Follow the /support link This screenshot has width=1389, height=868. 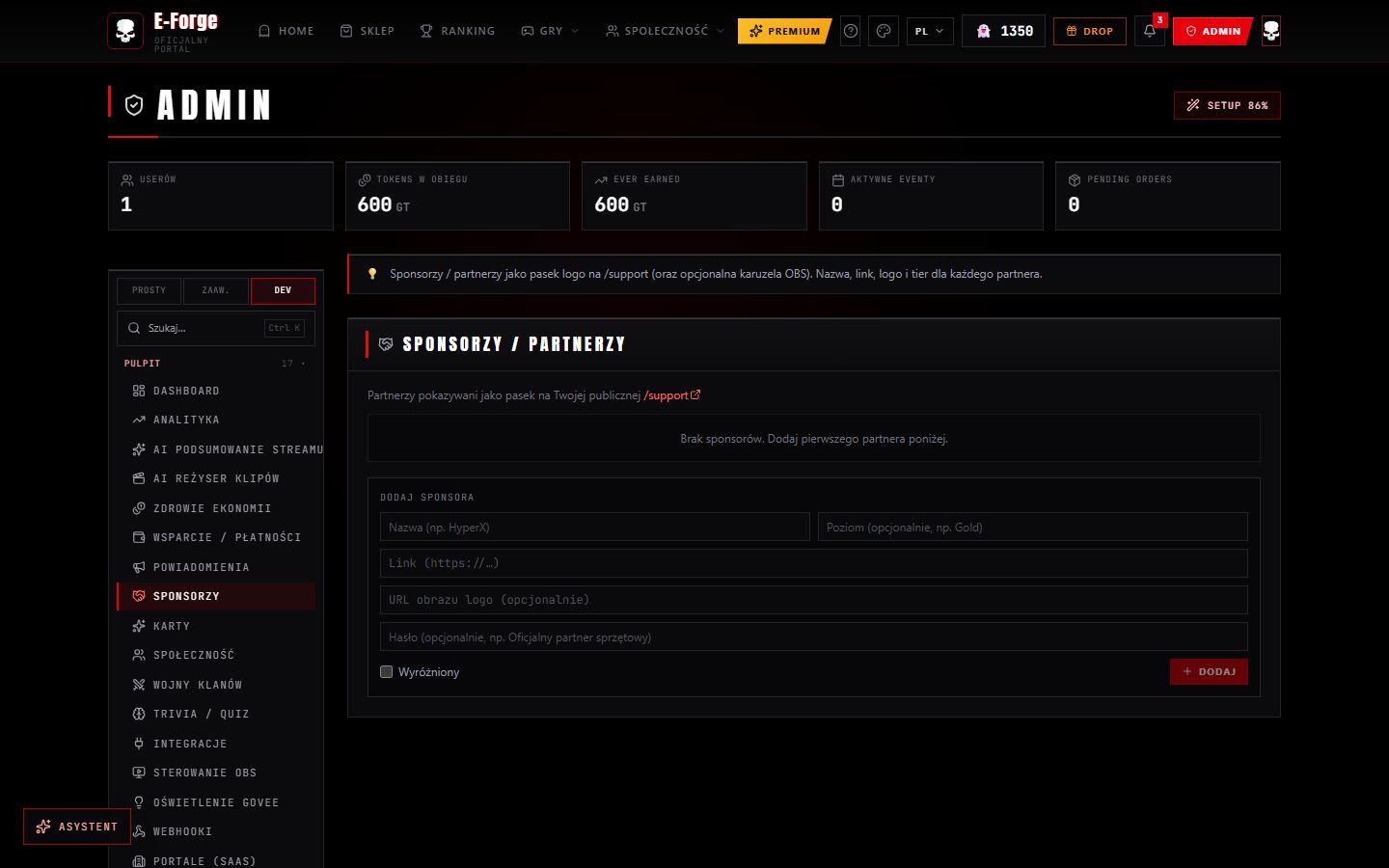[x=672, y=395]
